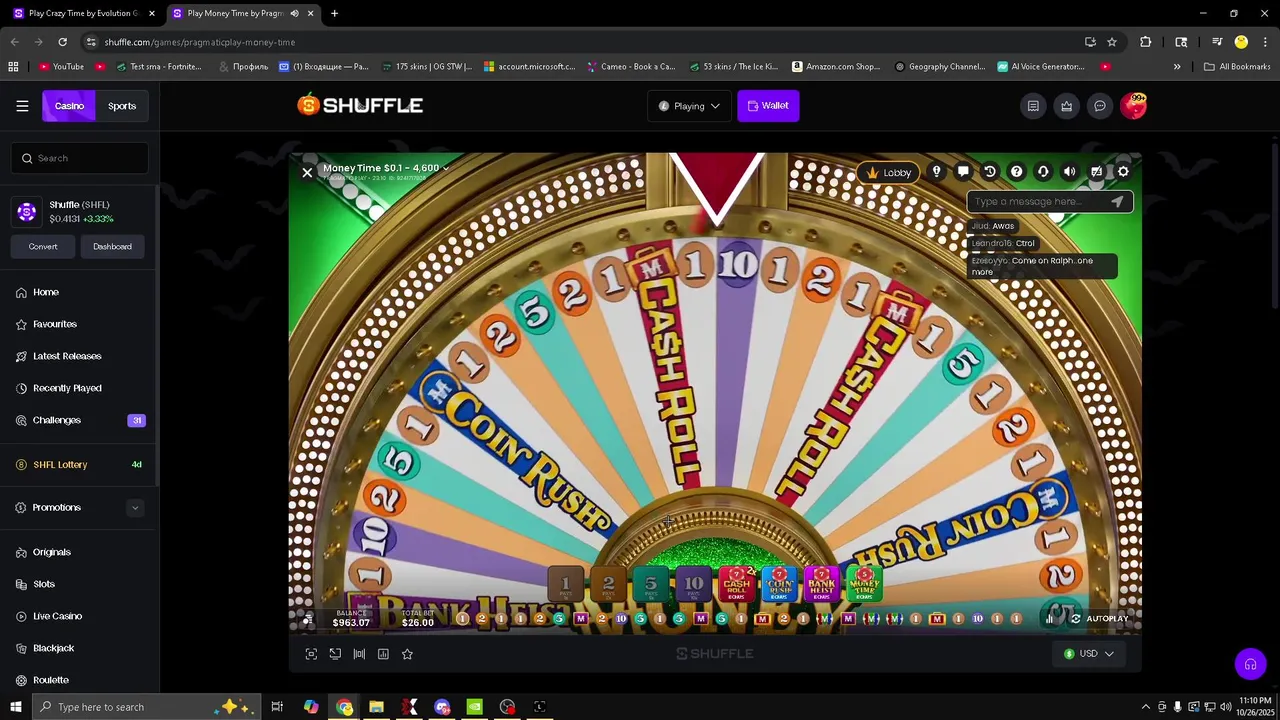Focus the sidebar Search field
Image resolution: width=1280 pixels, height=720 pixels.
pyautogui.click(x=80, y=158)
